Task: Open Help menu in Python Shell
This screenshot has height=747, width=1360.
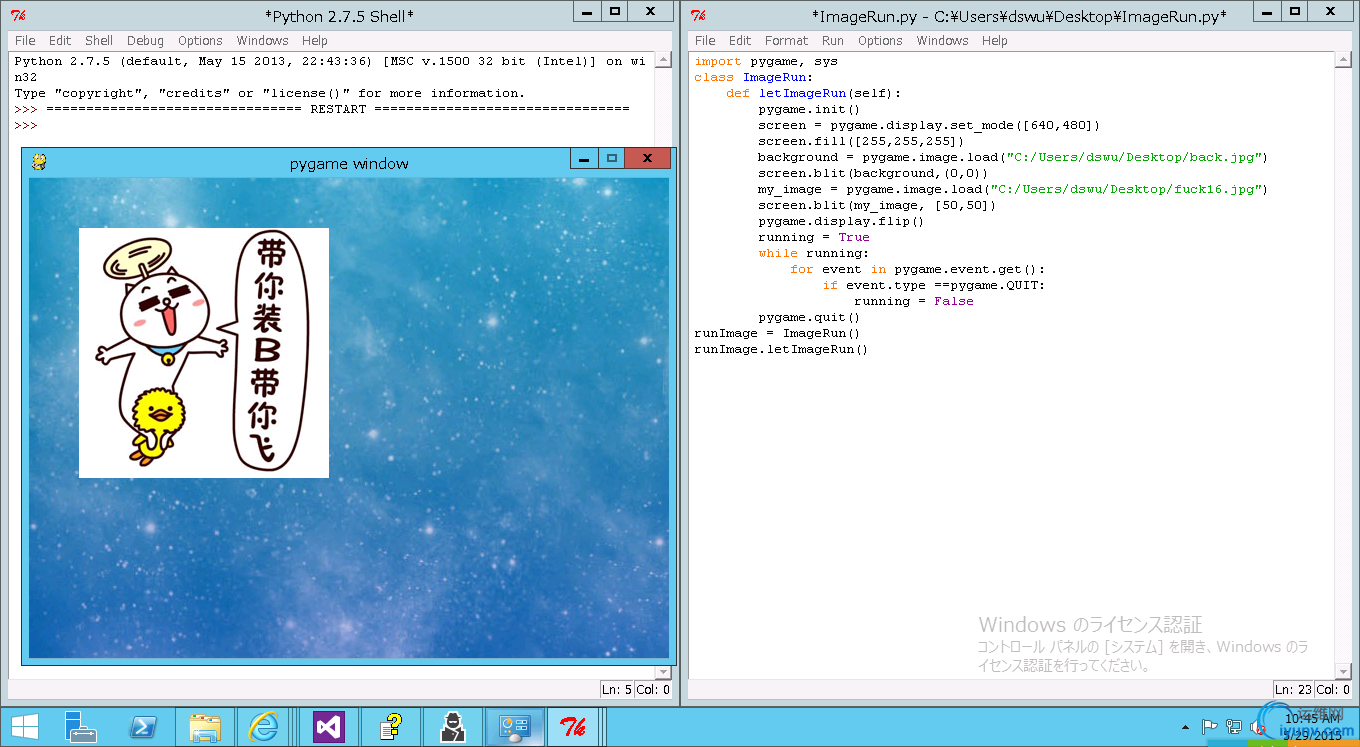Action: point(314,41)
